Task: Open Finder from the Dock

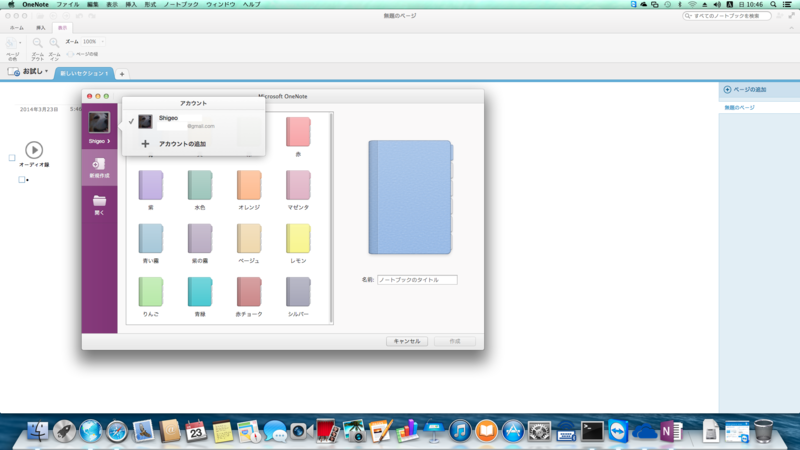Action: click(38, 431)
